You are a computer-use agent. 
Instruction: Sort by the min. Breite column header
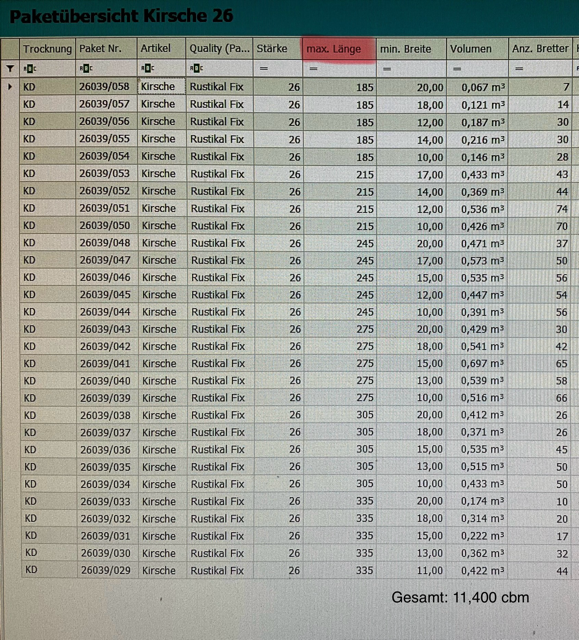[x=411, y=49]
